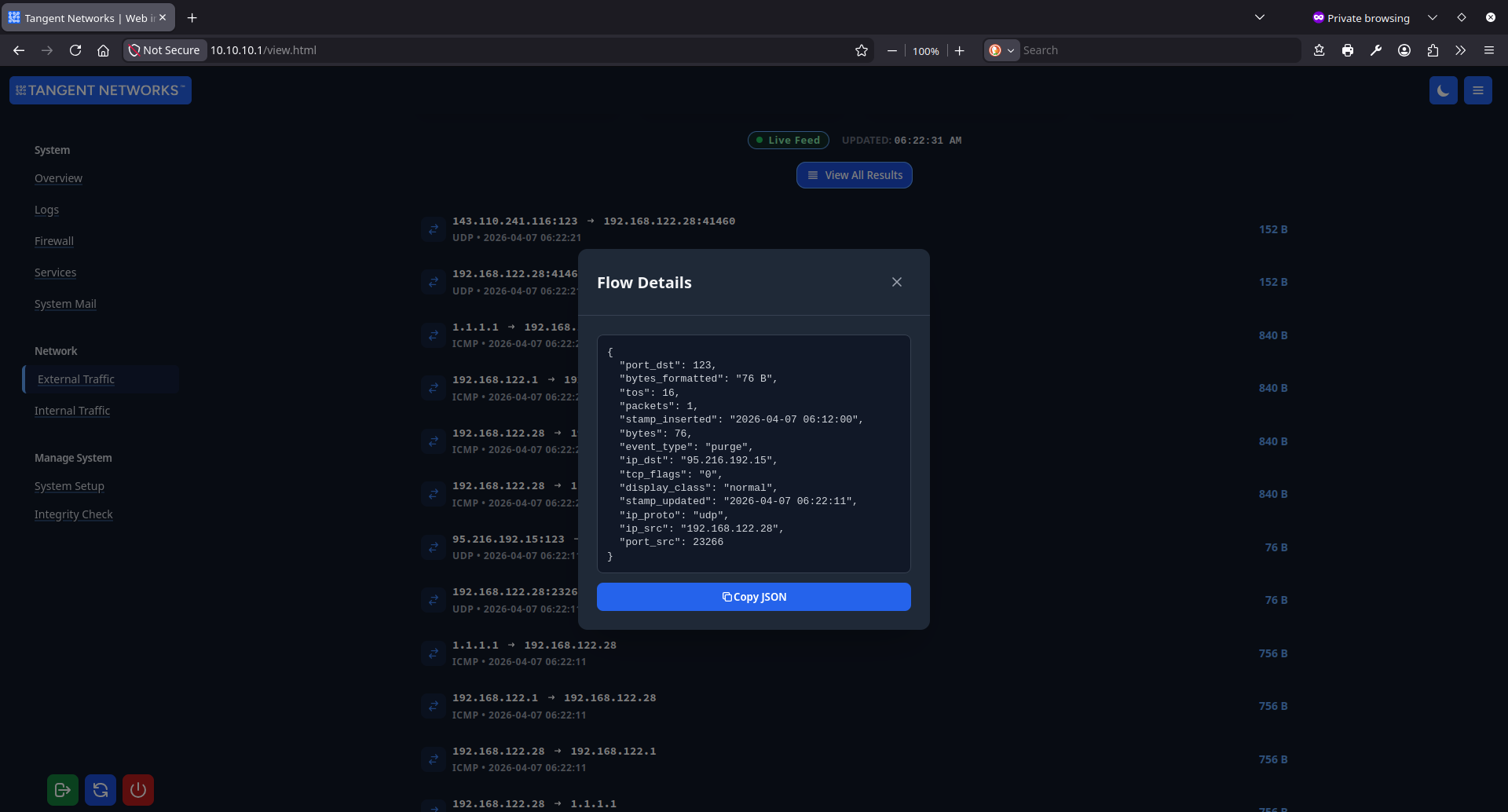Click the blue restart icon
This screenshot has height=812, width=1508.
(x=100, y=789)
